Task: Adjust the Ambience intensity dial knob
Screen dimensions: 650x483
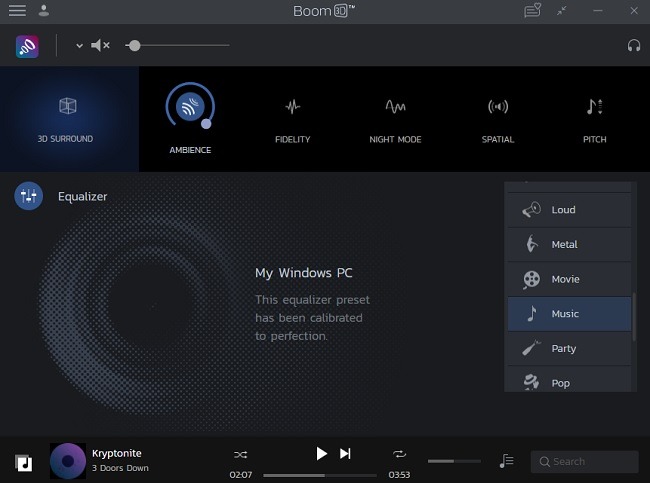Action: (x=206, y=124)
